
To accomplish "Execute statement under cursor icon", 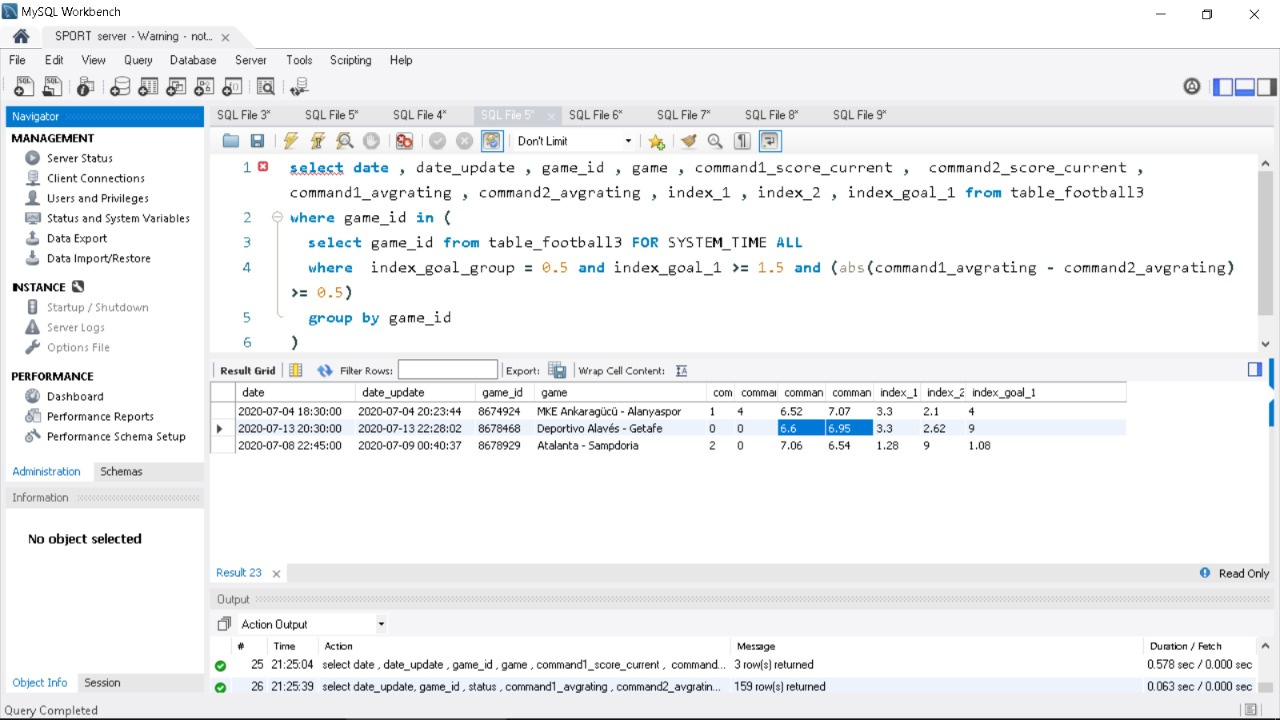I will (x=318, y=141).
